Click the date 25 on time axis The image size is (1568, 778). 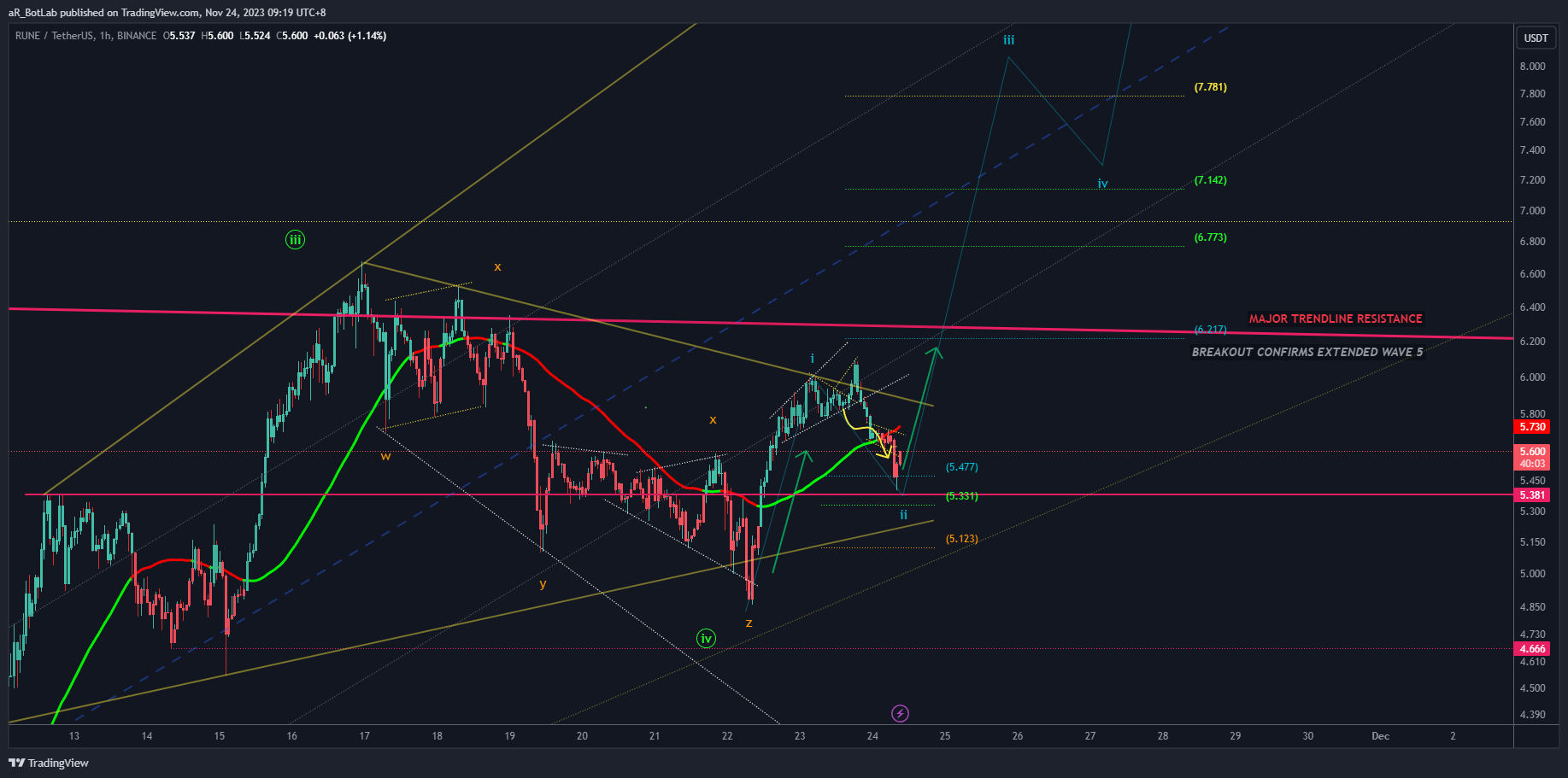(945, 736)
